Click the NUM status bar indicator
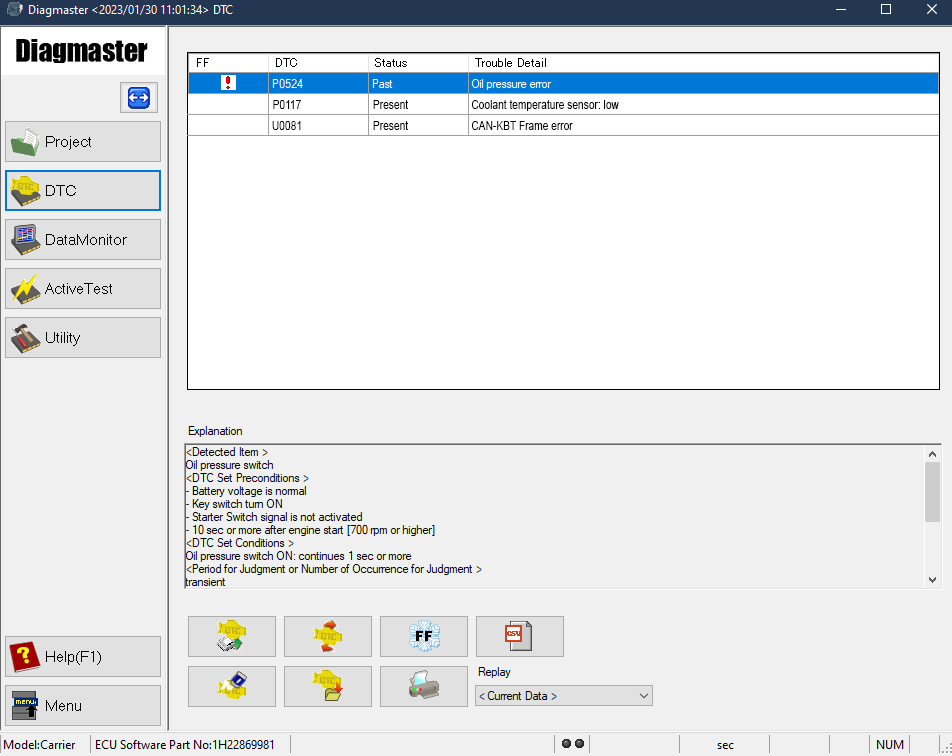The height and width of the screenshot is (756, 952). pyautogui.click(x=889, y=744)
